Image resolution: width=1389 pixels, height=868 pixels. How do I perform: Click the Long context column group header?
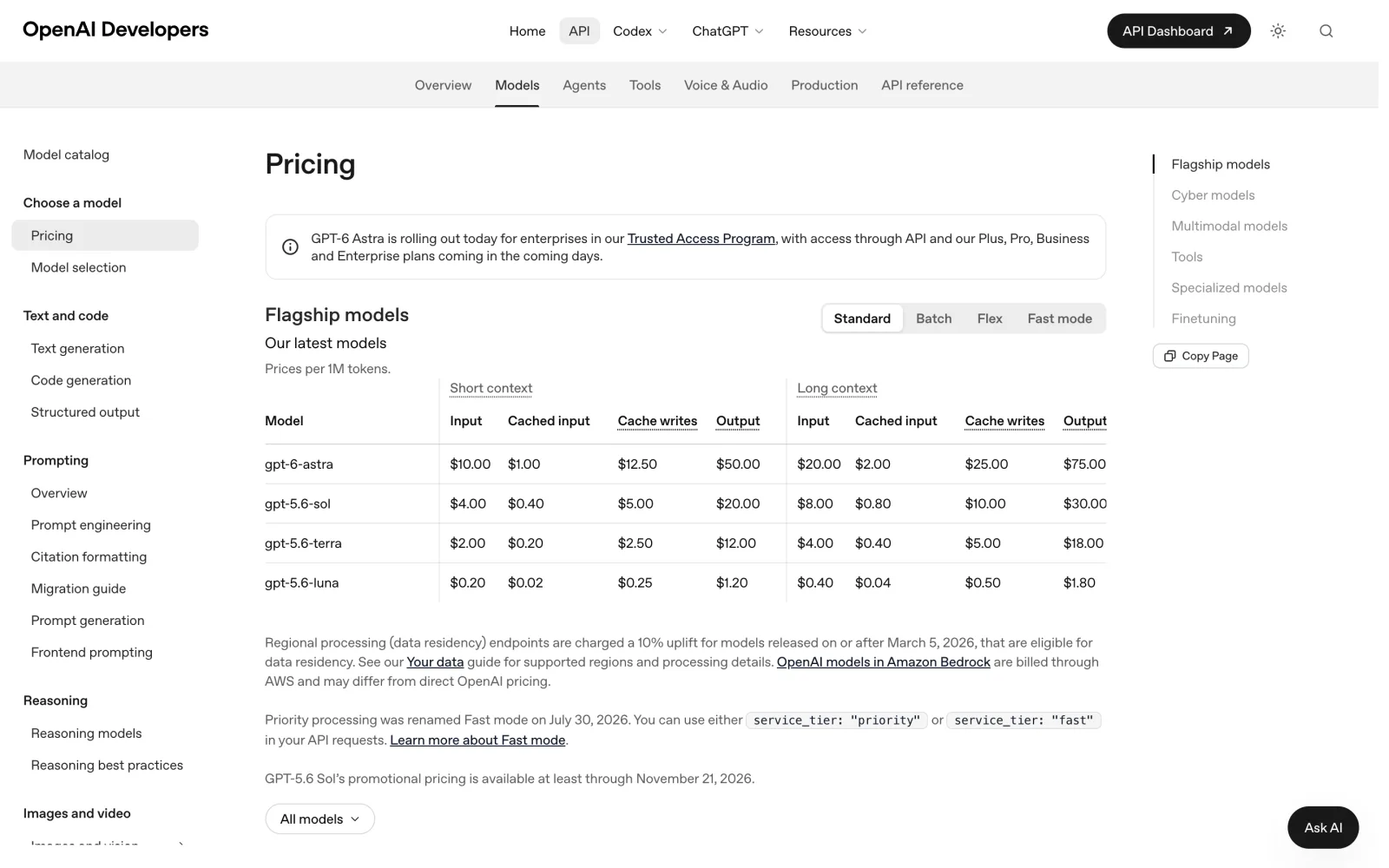click(837, 388)
